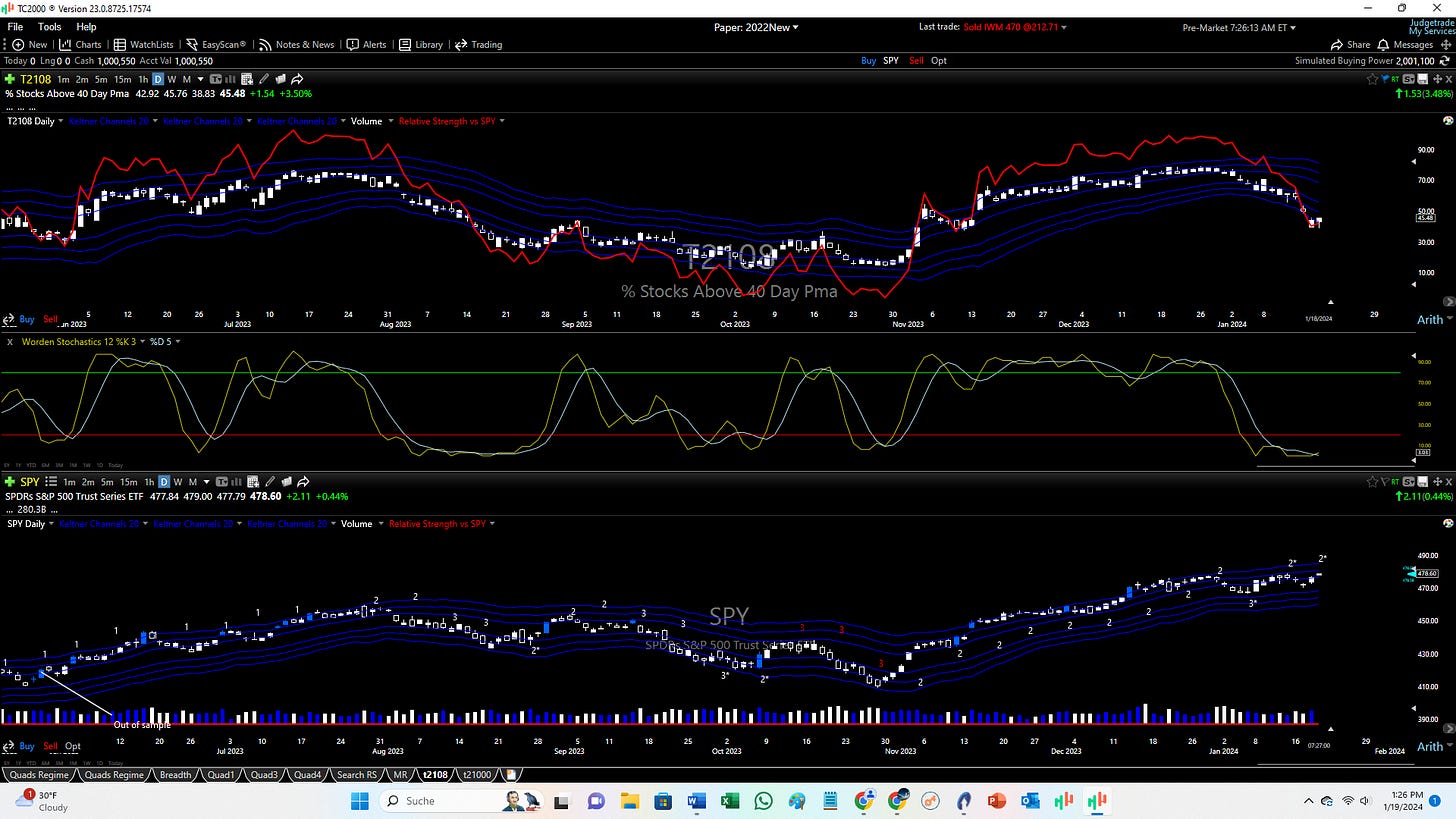Close the T2108 chart panel with its X
The image size is (1456, 819).
pos(1448,79)
